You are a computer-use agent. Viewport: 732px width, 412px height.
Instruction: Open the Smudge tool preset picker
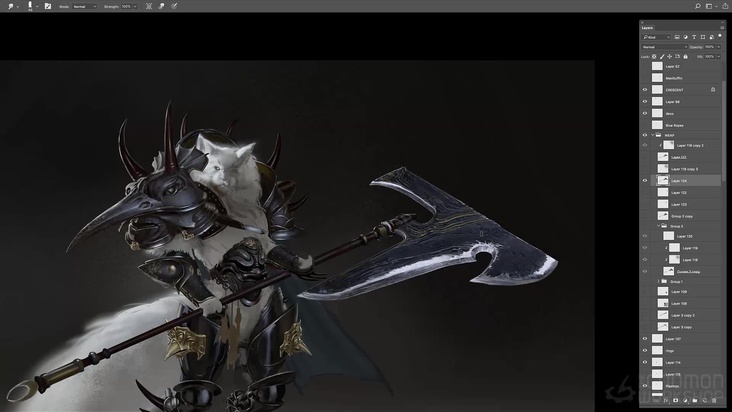click(x=13, y=6)
